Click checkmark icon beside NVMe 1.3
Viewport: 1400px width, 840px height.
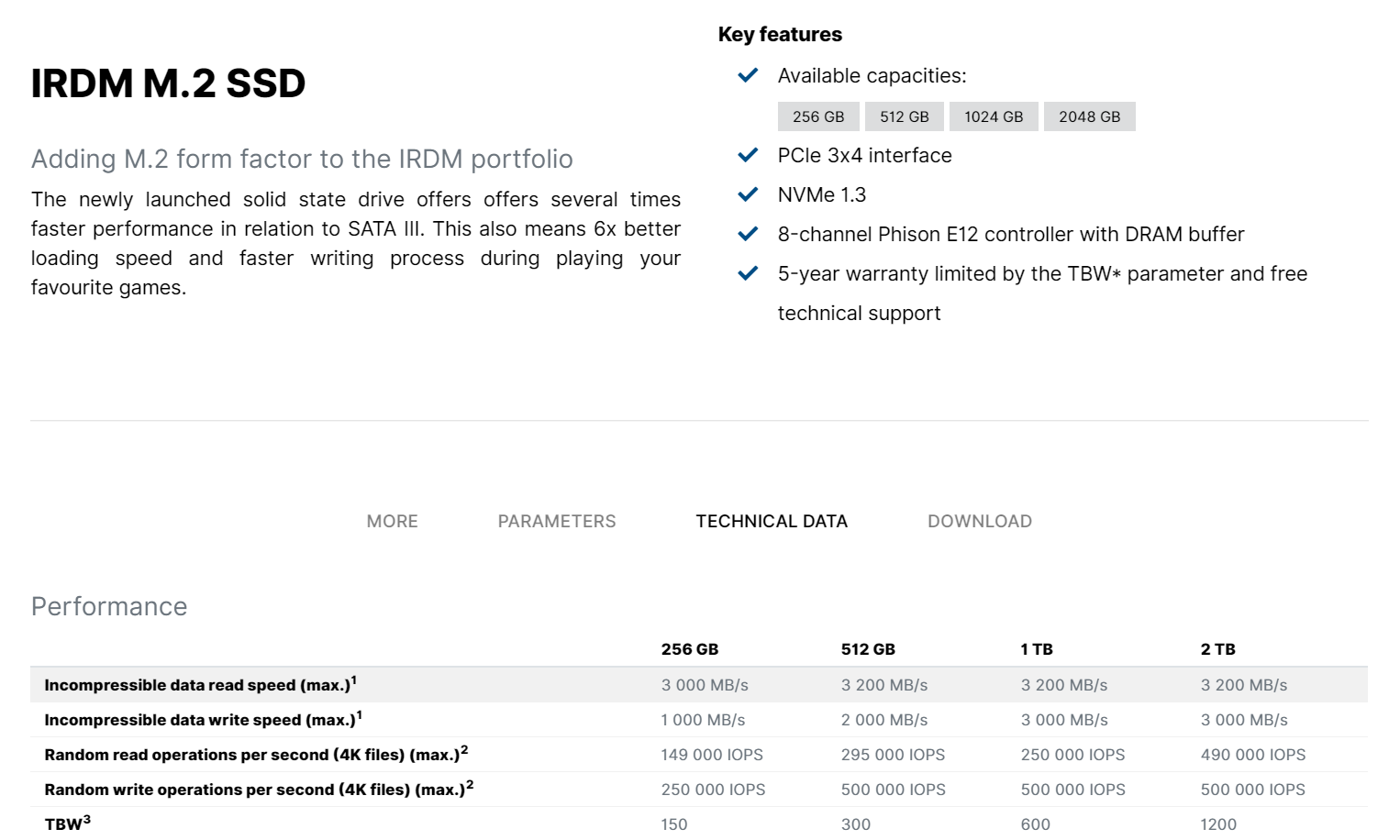[x=748, y=194]
